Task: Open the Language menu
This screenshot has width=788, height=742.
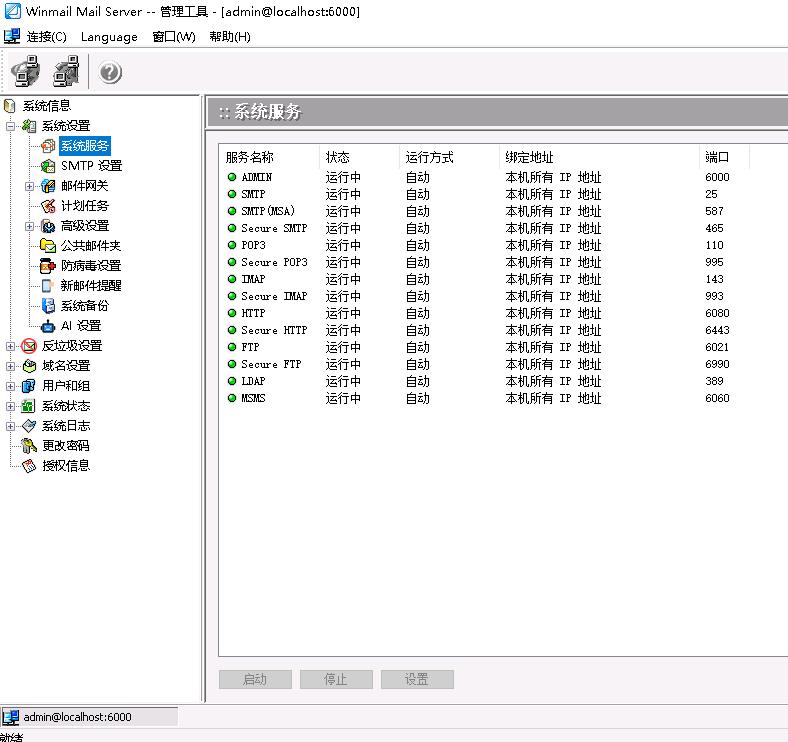Action: coord(109,37)
